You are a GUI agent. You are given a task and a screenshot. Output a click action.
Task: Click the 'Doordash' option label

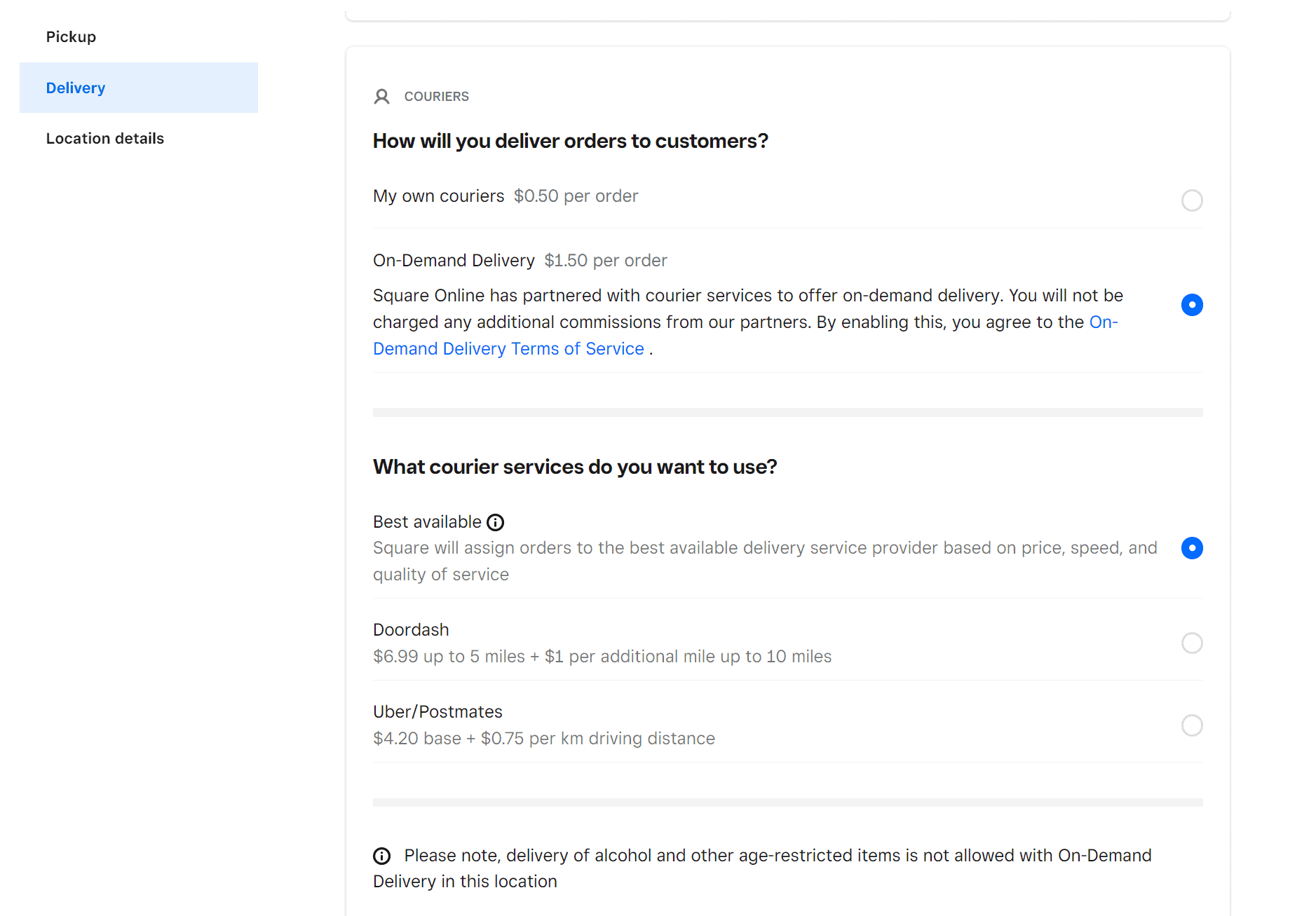[x=411, y=630]
